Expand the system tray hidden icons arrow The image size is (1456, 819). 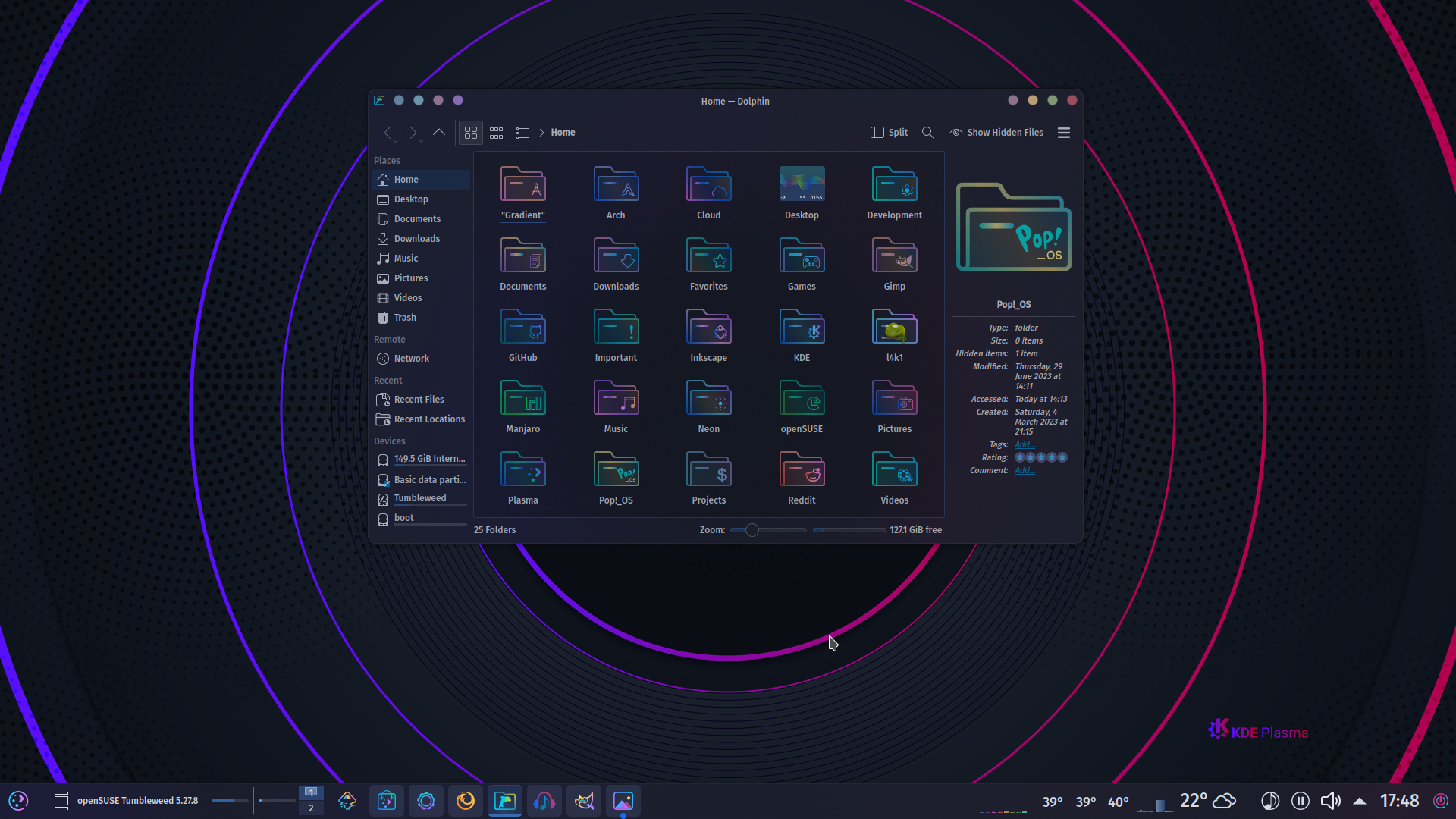tap(1360, 801)
